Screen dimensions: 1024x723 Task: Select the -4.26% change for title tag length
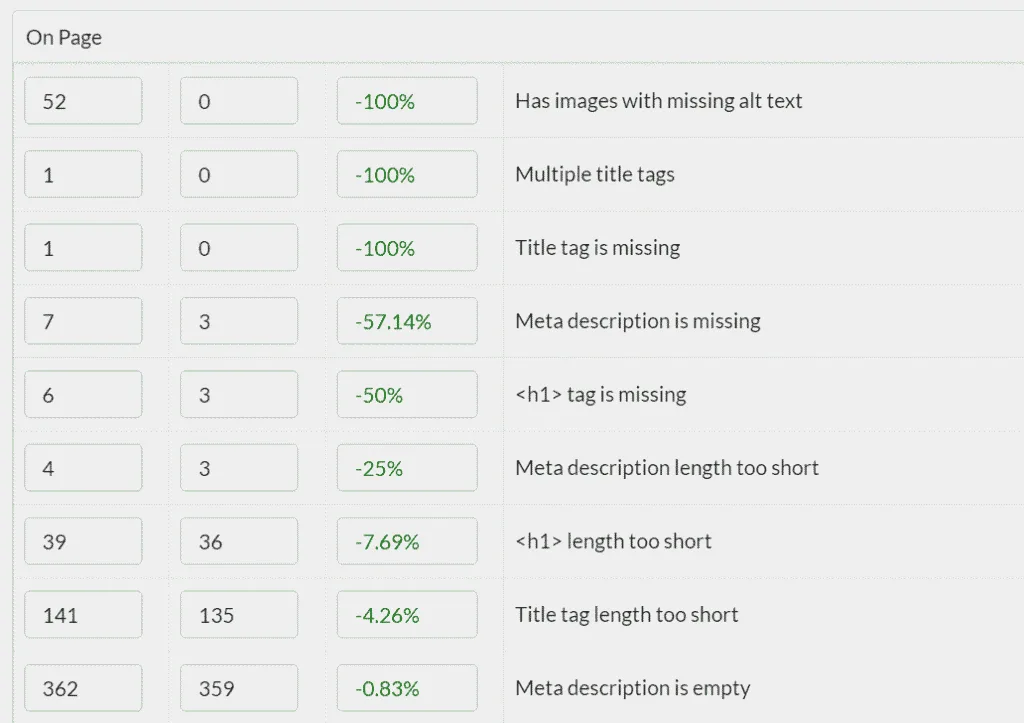tap(406, 614)
